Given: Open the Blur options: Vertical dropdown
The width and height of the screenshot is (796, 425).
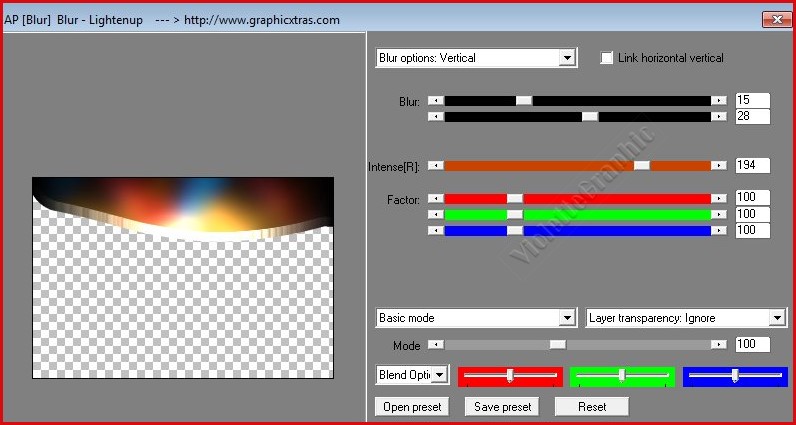Looking at the screenshot, I should coord(567,58).
